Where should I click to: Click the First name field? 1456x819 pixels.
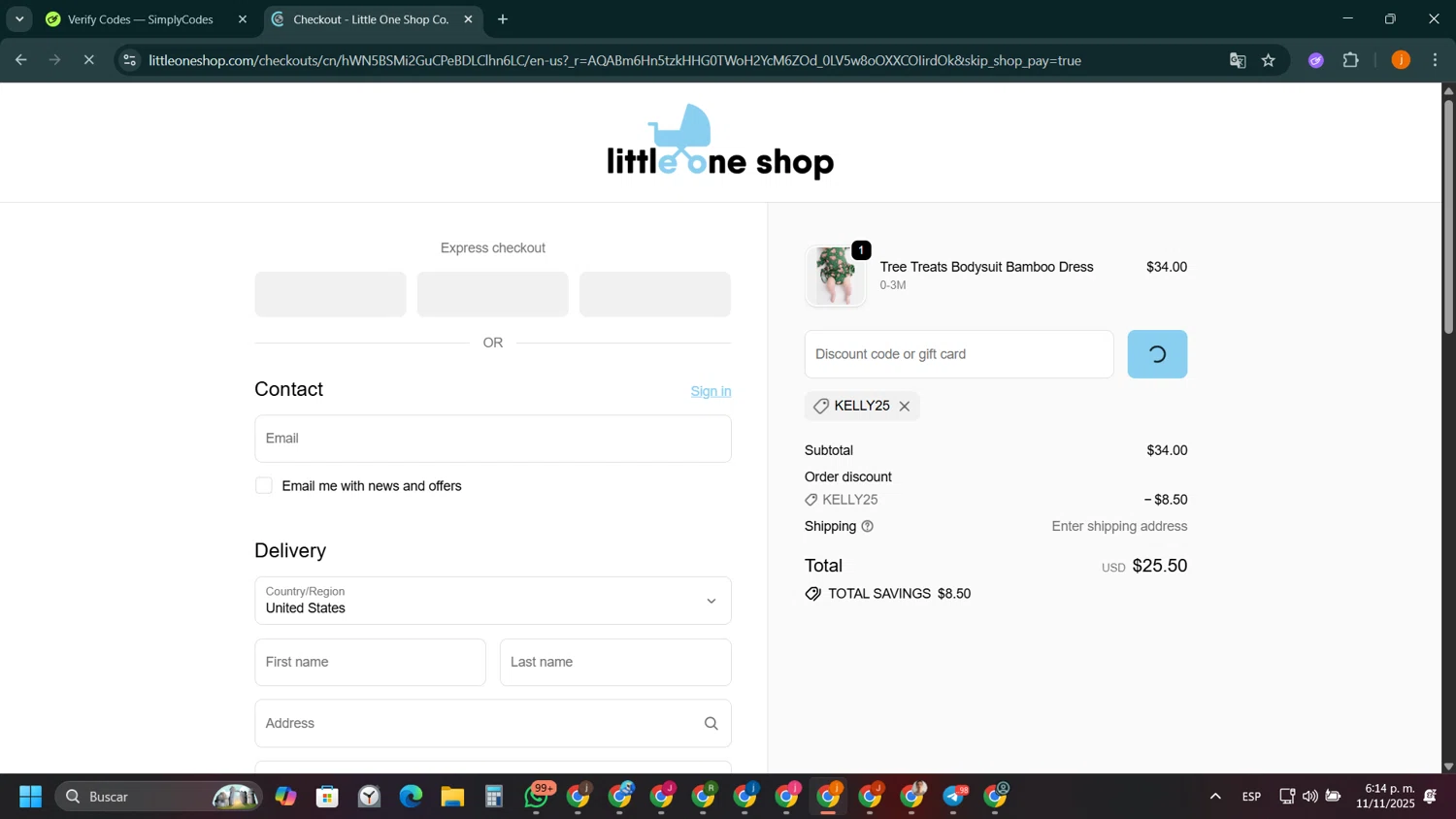click(370, 663)
